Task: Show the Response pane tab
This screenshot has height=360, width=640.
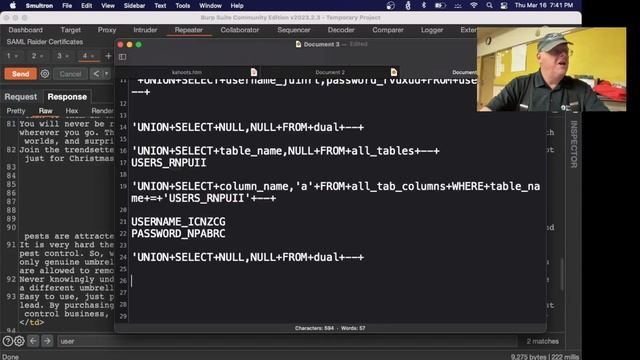Action: tap(67, 97)
